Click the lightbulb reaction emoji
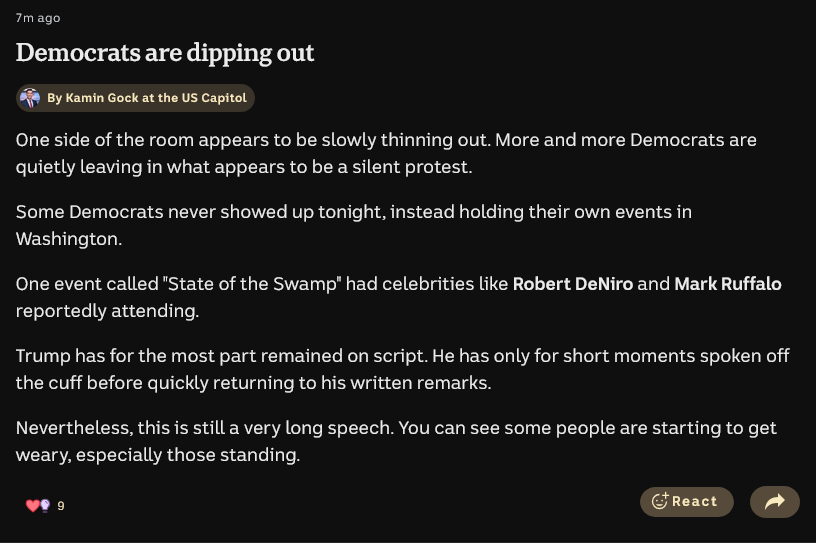The width and height of the screenshot is (816, 543). (x=44, y=506)
